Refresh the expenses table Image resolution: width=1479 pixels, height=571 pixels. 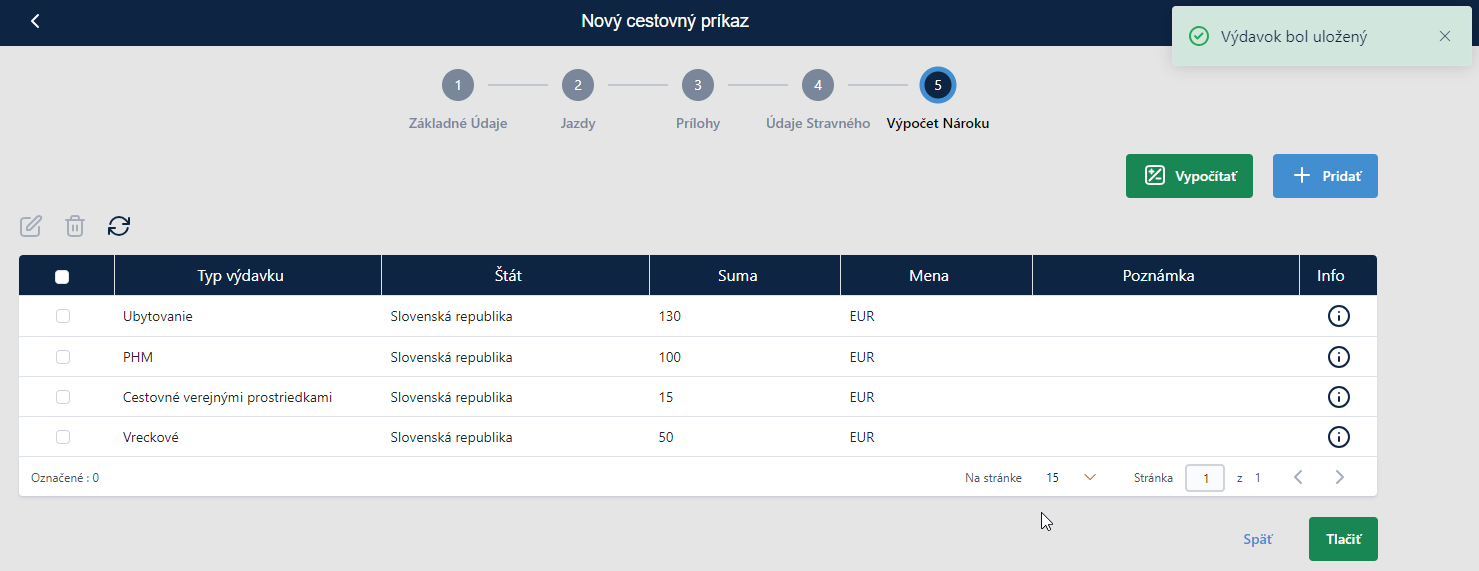(x=119, y=226)
